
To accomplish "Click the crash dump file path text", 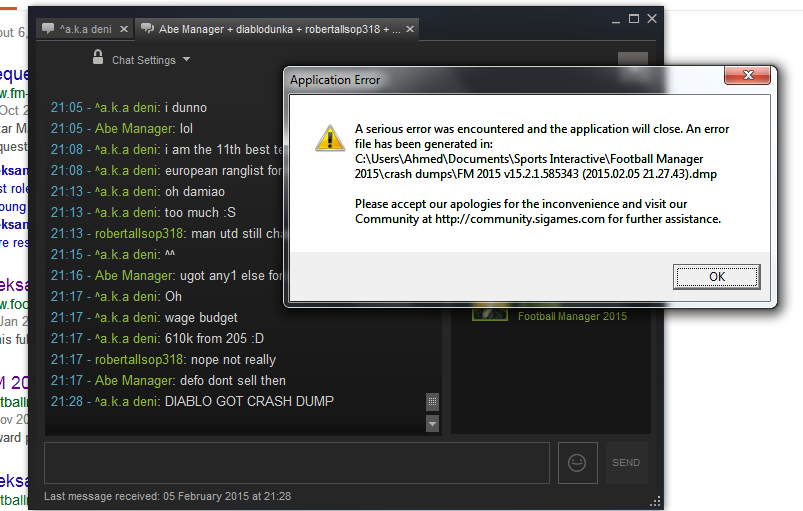I will [x=536, y=166].
